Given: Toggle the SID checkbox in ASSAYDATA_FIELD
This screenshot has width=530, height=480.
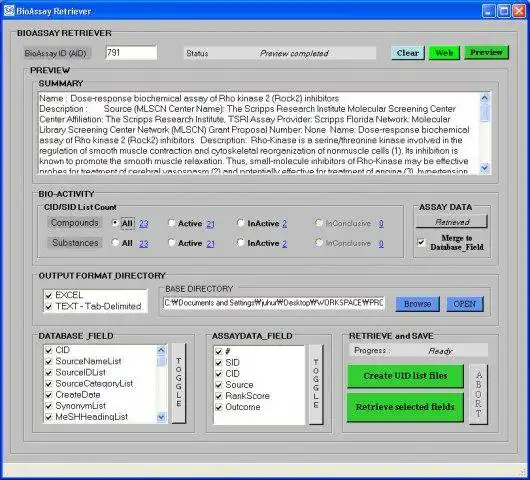Looking at the screenshot, I should tap(218, 363).
